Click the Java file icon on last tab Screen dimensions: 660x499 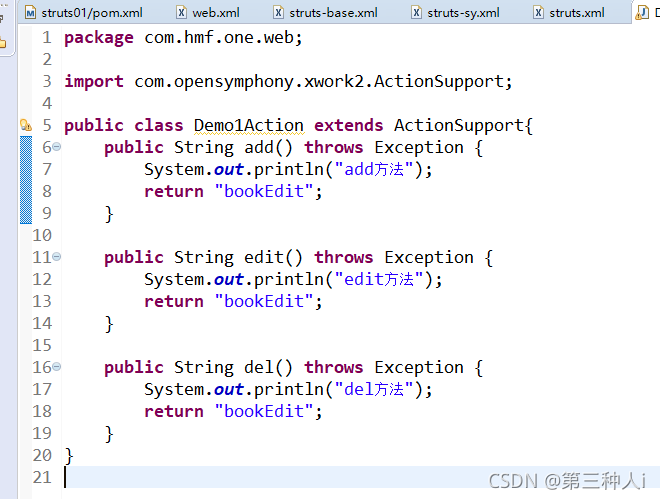pyautogui.click(x=642, y=13)
